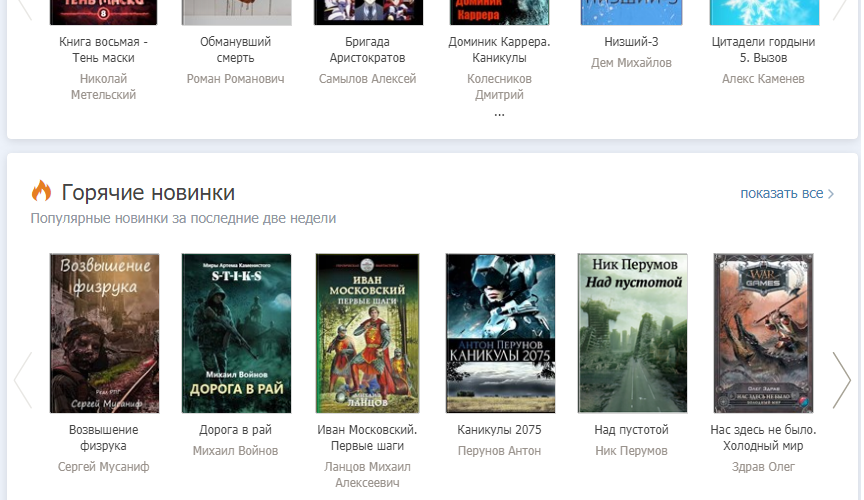Open author link Сергей Мусаниф

104,467
